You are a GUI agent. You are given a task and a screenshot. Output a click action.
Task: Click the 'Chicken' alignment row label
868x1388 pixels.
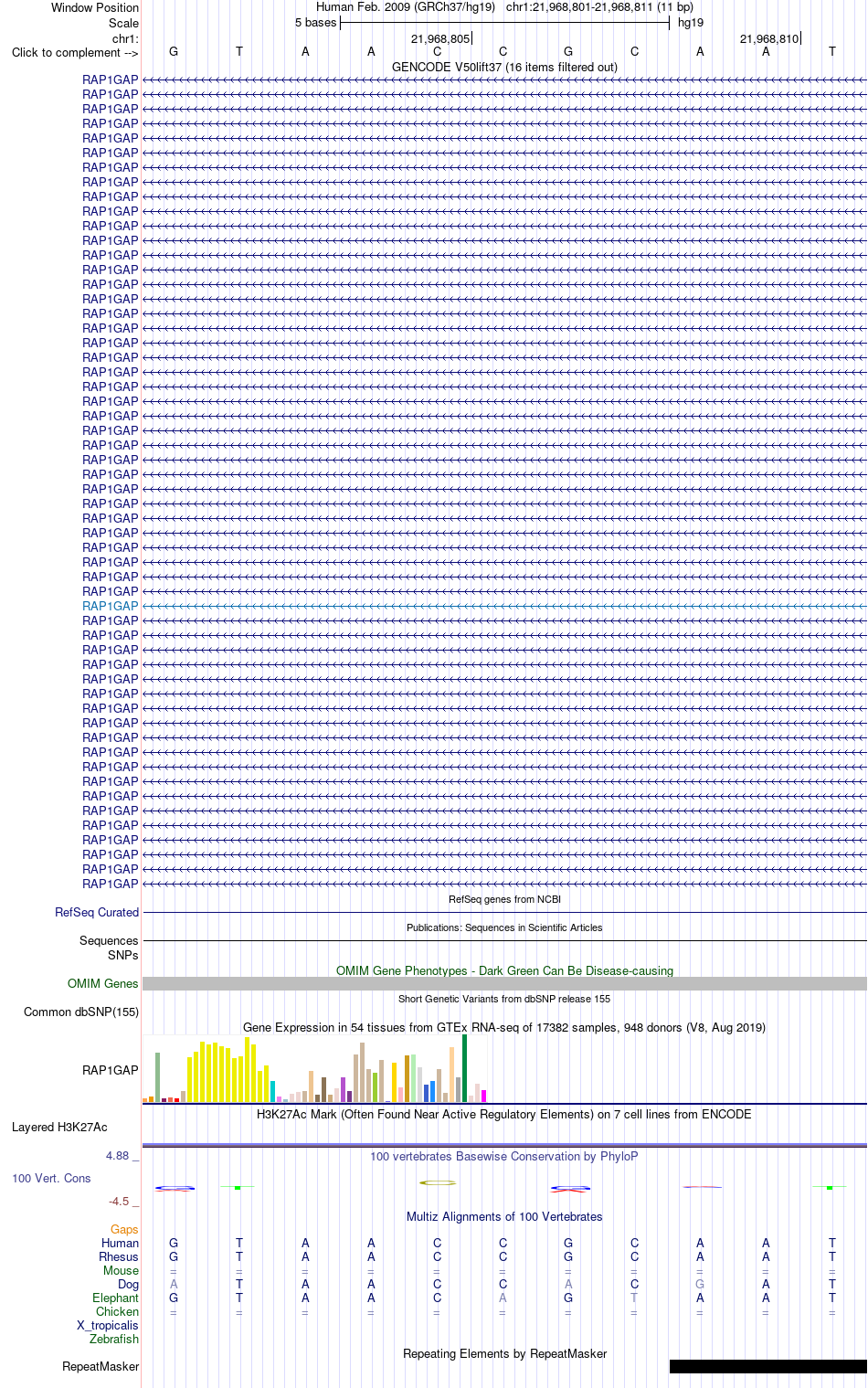click(x=118, y=1311)
